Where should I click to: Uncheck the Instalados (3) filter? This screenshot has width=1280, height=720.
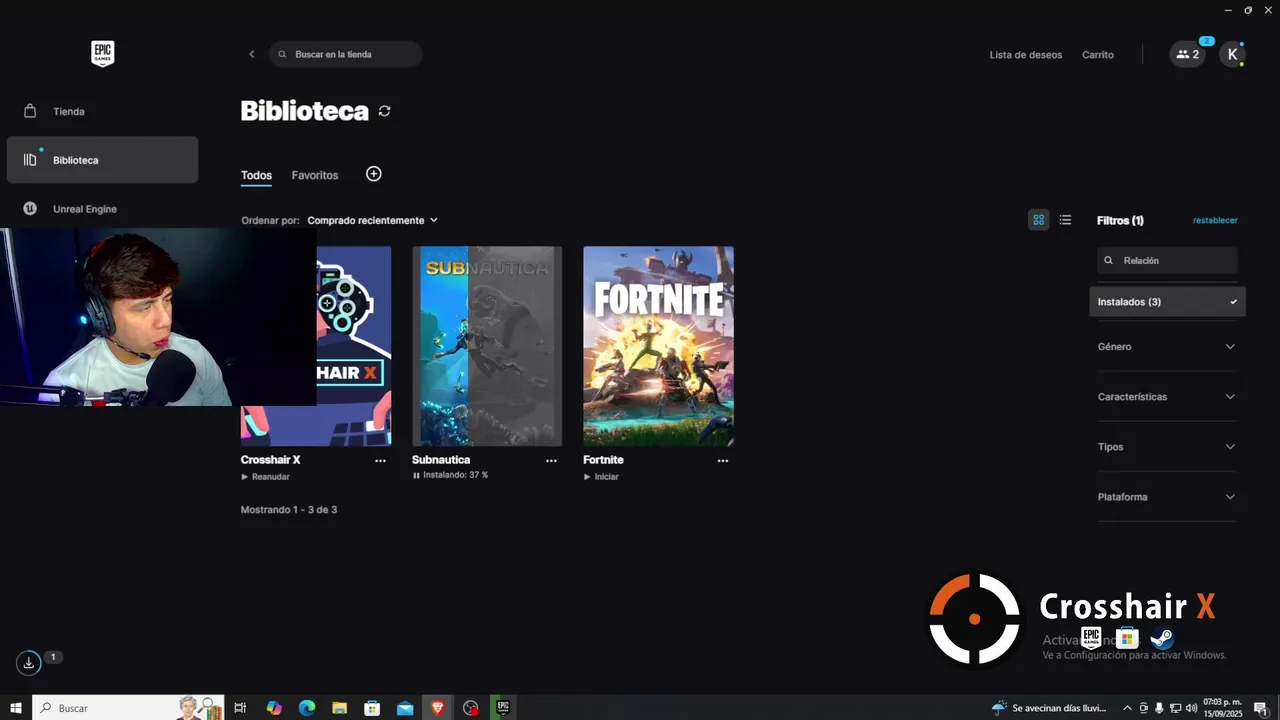(x=1167, y=302)
